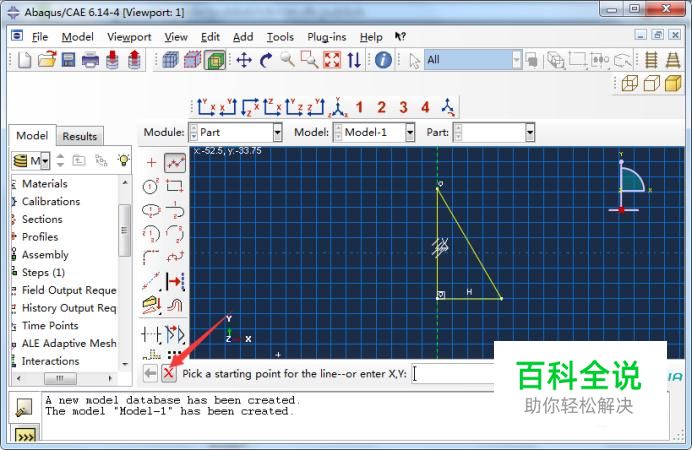692x450 pixels.
Task: Select the Sections tree item
Action: 42,219
